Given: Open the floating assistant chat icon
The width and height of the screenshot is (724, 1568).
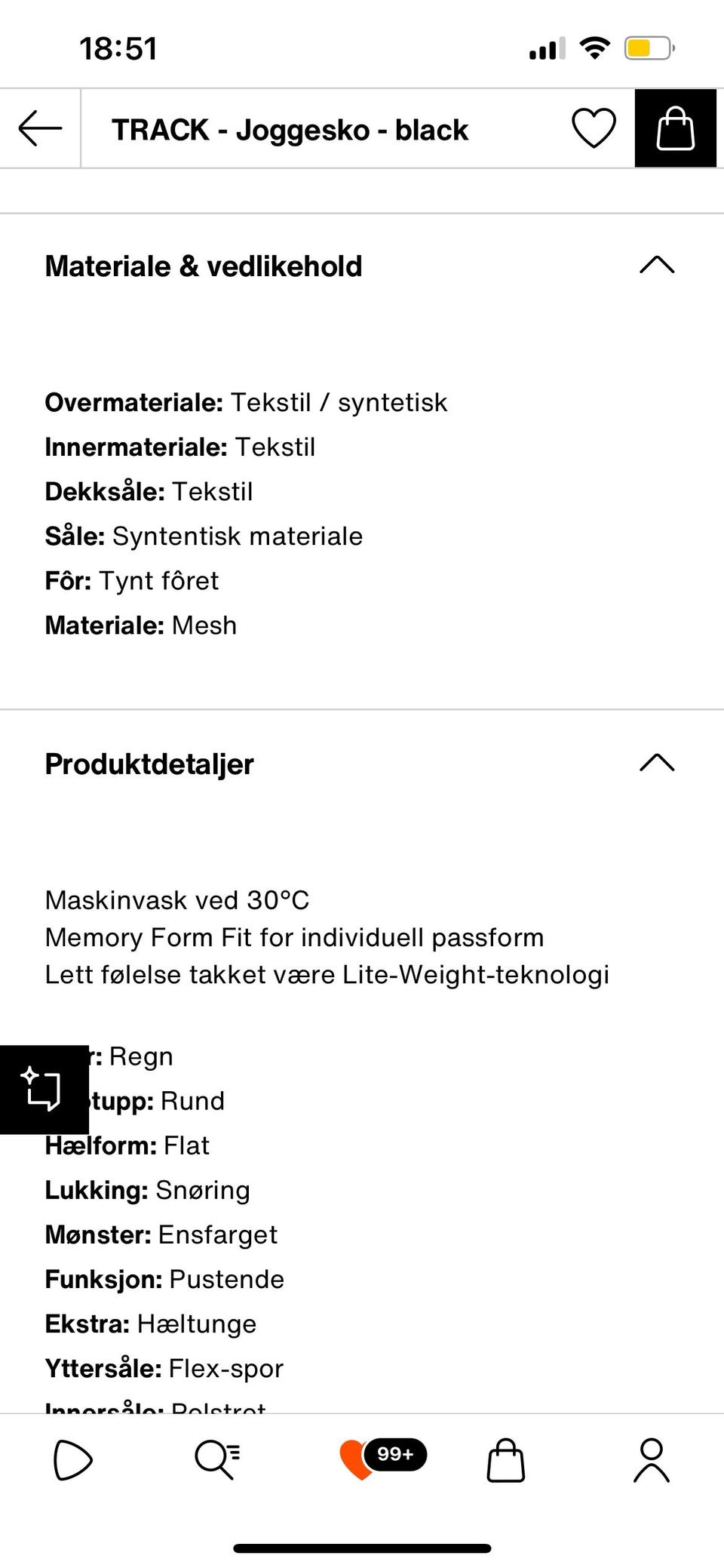Looking at the screenshot, I should [44, 1089].
